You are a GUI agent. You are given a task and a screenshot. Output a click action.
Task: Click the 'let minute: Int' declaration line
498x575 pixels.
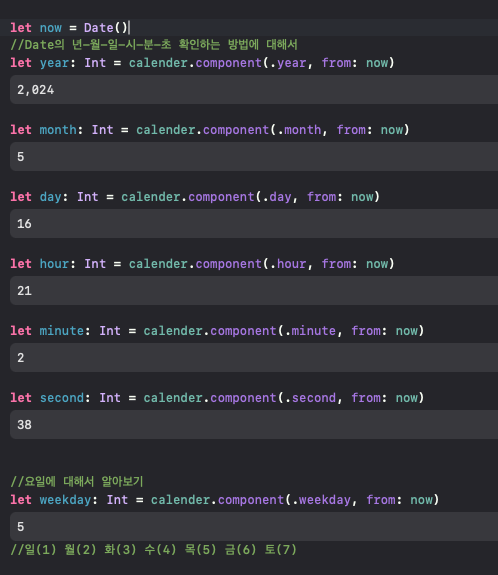(217, 331)
